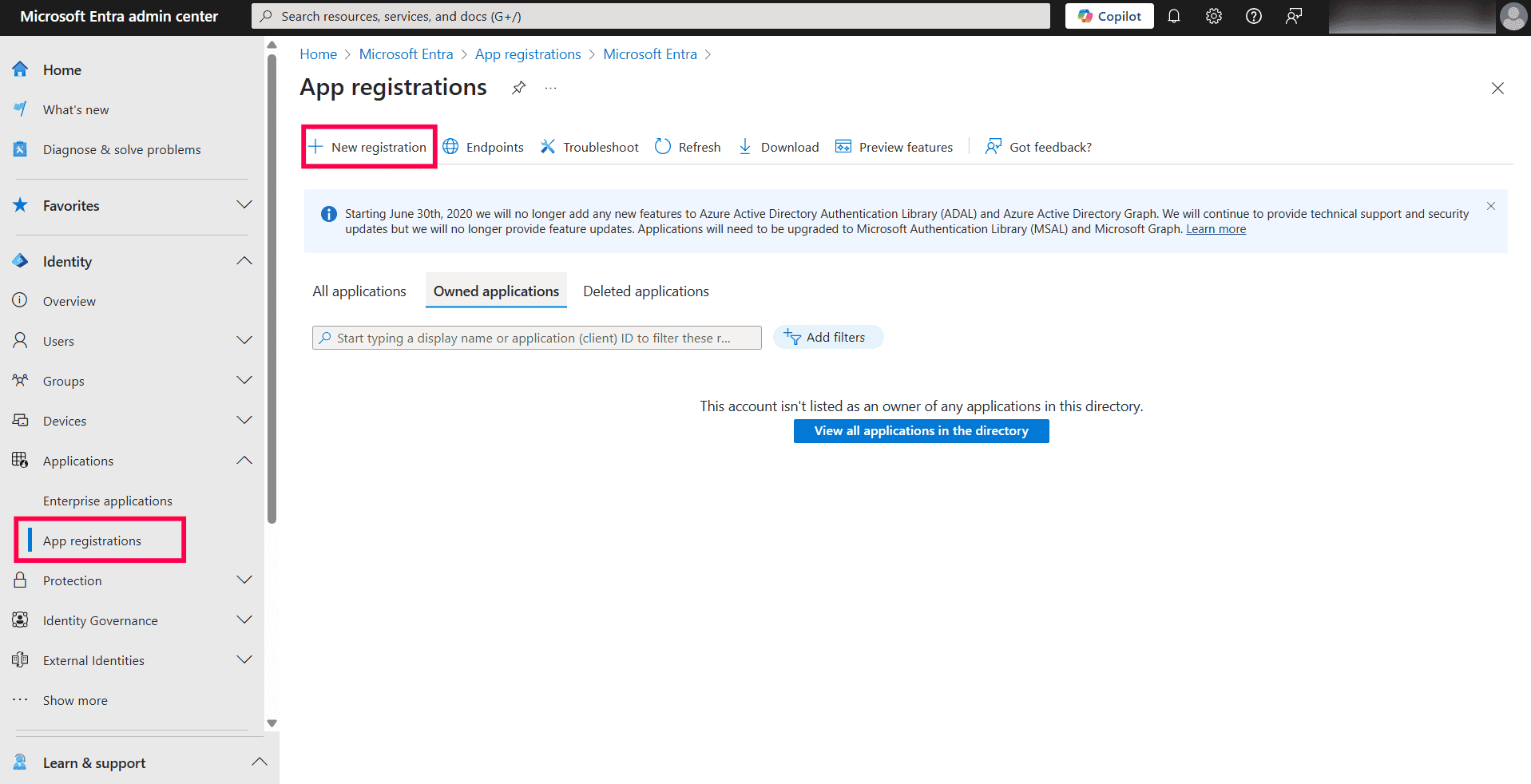
Task: Open Endpoints from the command bar
Action: click(x=483, y=147)
